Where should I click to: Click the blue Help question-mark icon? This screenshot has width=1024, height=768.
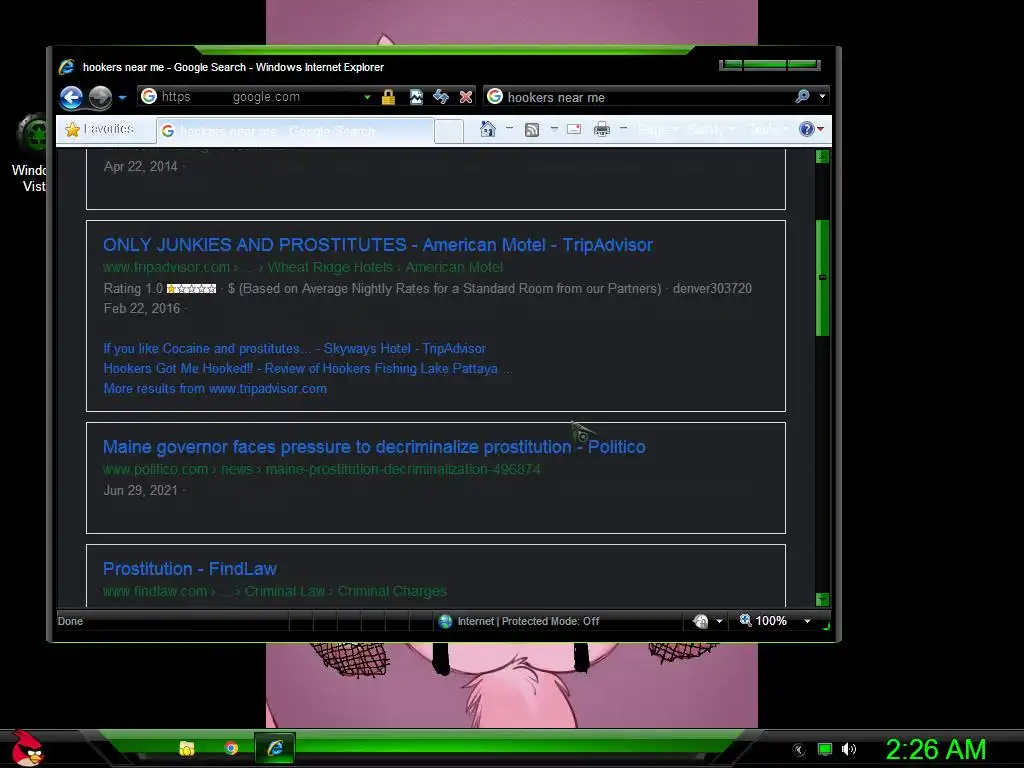pos(807,129)
